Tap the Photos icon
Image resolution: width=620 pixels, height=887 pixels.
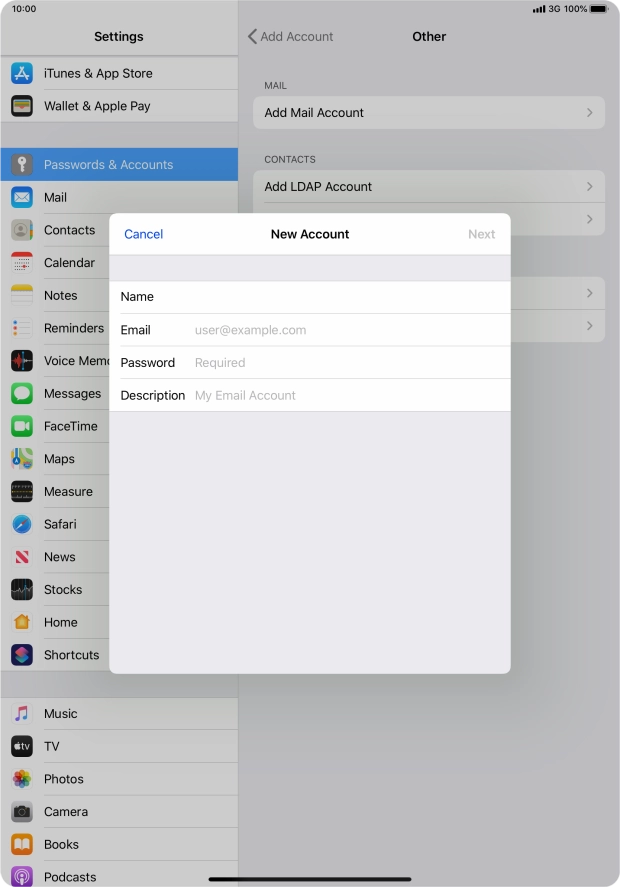pos(22,779)
